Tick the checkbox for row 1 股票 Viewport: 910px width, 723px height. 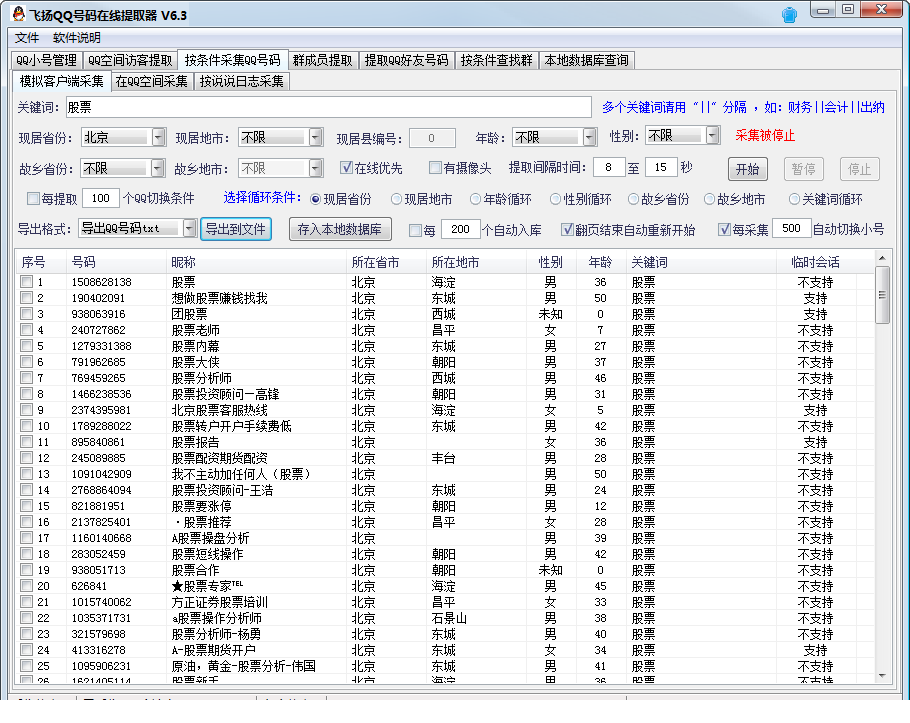(26, 282)
